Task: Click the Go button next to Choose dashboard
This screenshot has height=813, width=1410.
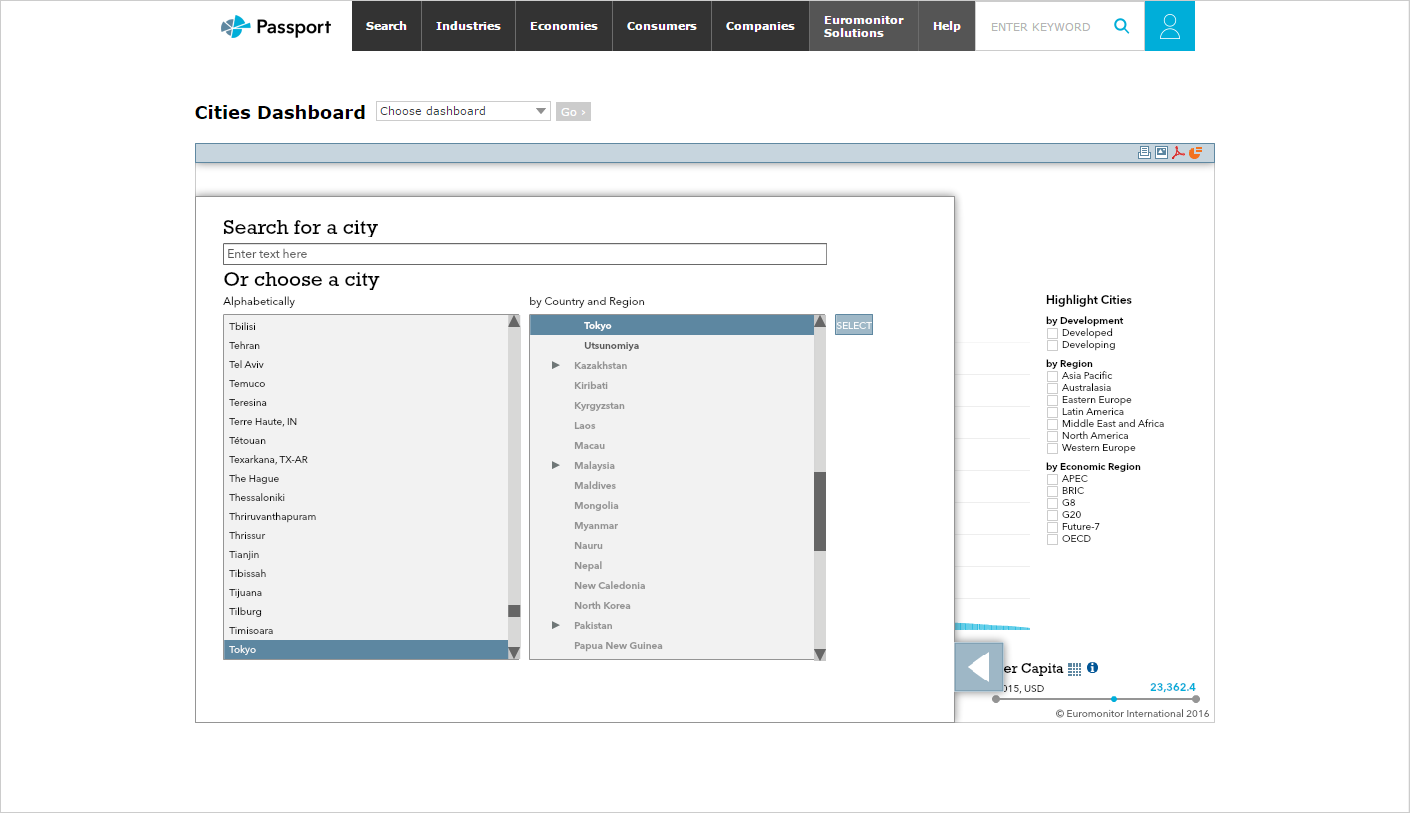Action: tap(572, 111)
